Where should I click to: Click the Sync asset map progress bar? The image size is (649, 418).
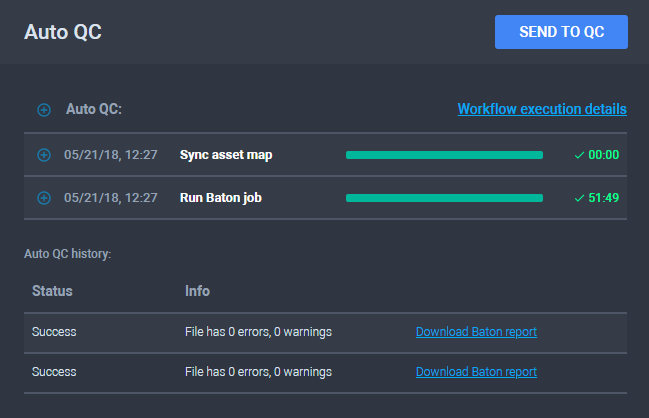coord(444,155)
